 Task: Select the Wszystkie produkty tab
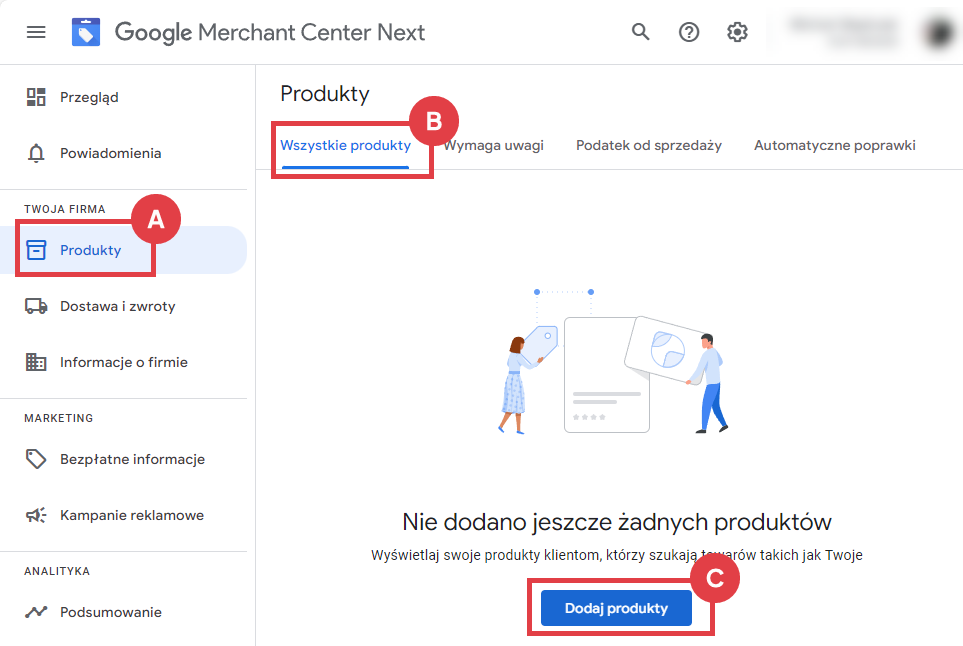[x=345, y=144]
